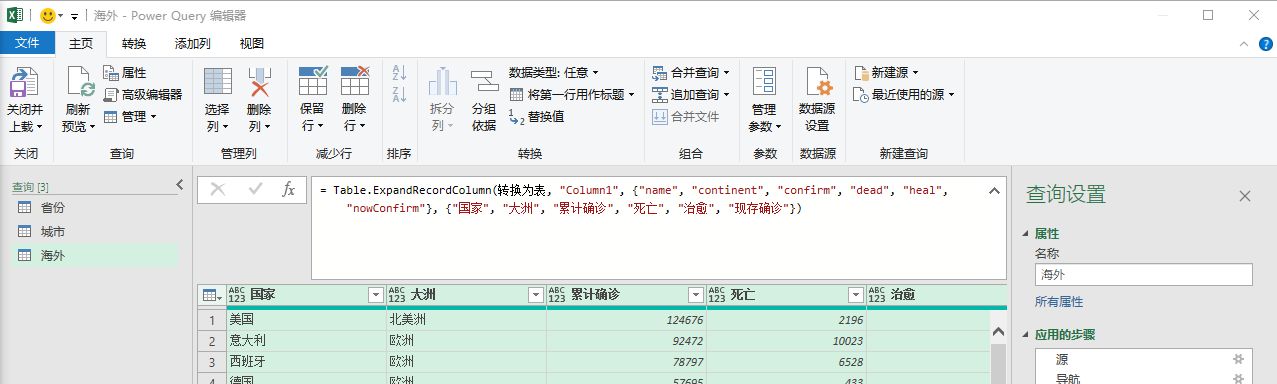1277x384 pixels.
Task: Click the formula bar cancel X icon
Action: coord(218,189)
